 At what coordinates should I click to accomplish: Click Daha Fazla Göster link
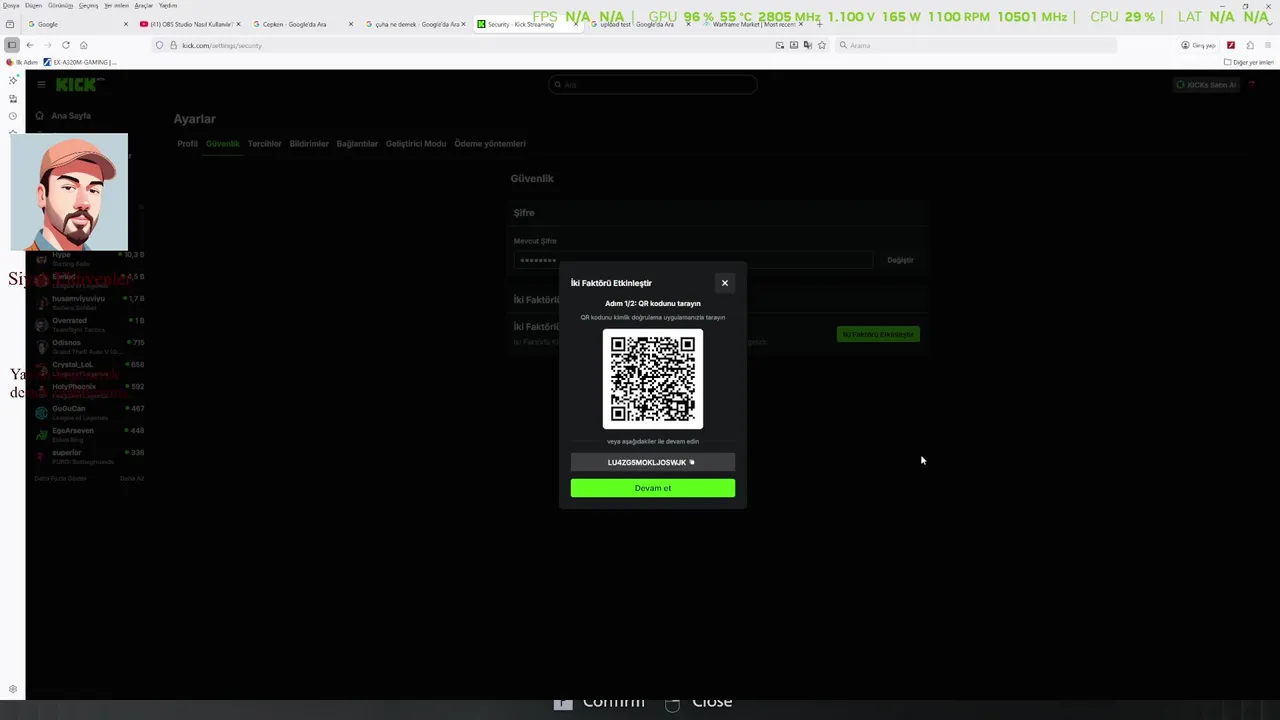[61, 478]
